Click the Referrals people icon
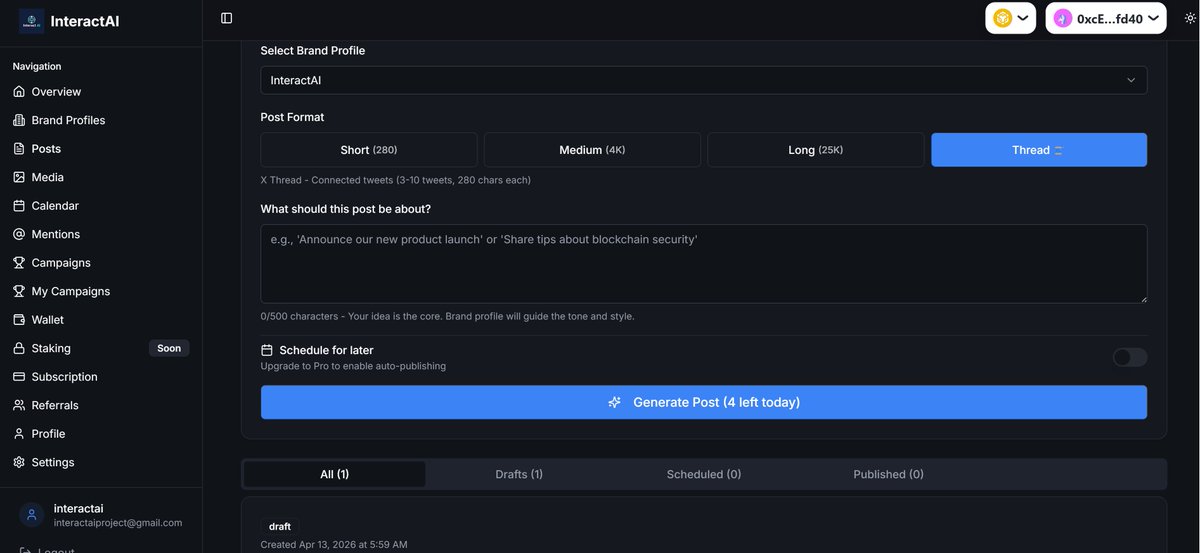This screenshot has height=553, width=1200. tap(19, 405)
